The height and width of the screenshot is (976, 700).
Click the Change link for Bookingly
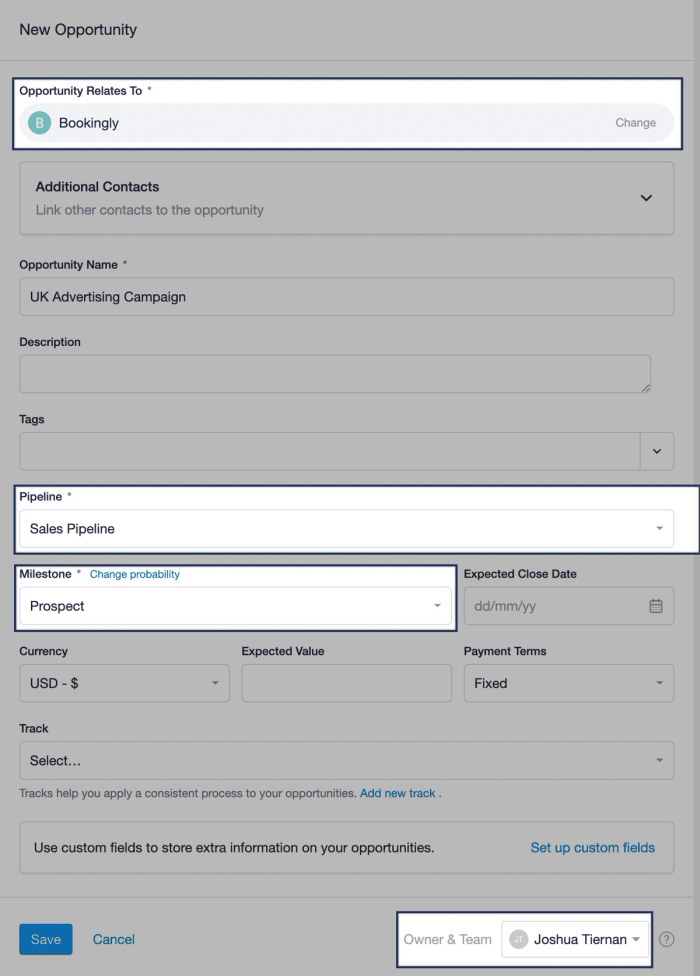tap(635, 123)
